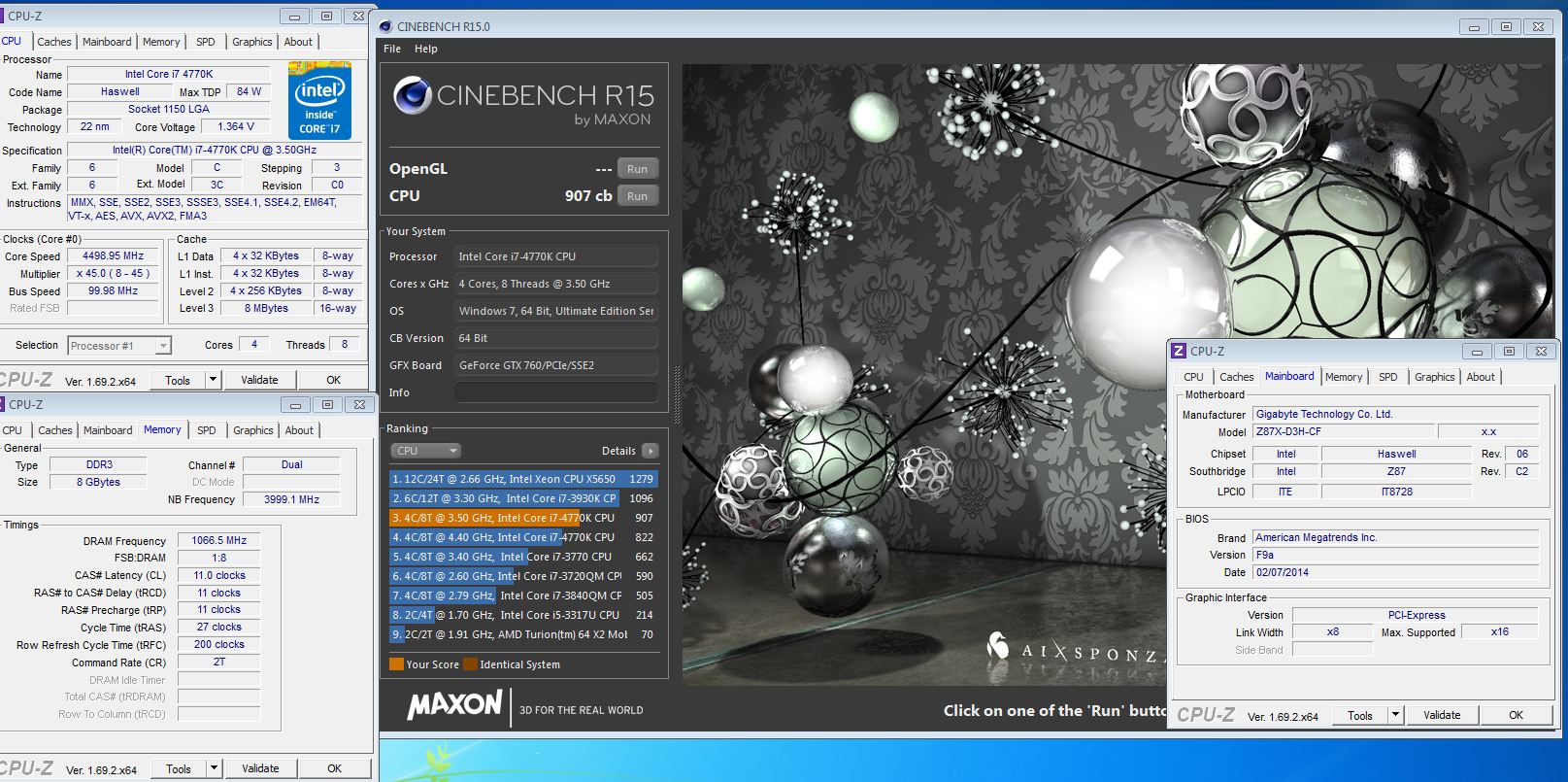
Task: Switch to SPD tab in top CPU-Z window
Action: pos(206,42)
